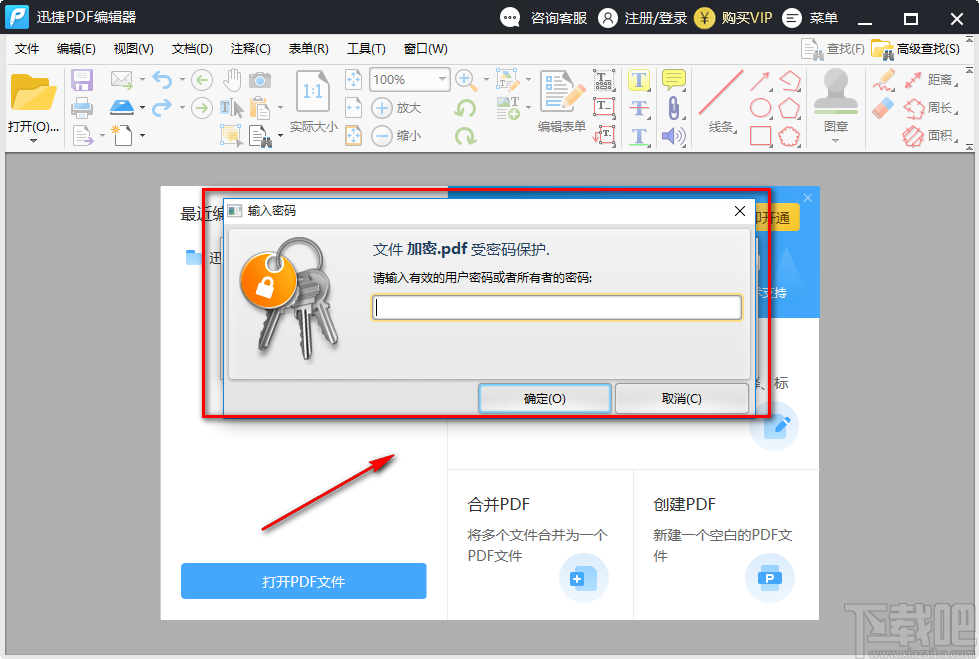
Task: Open the zoom level 100% dropdown
Action: [442, 79]
